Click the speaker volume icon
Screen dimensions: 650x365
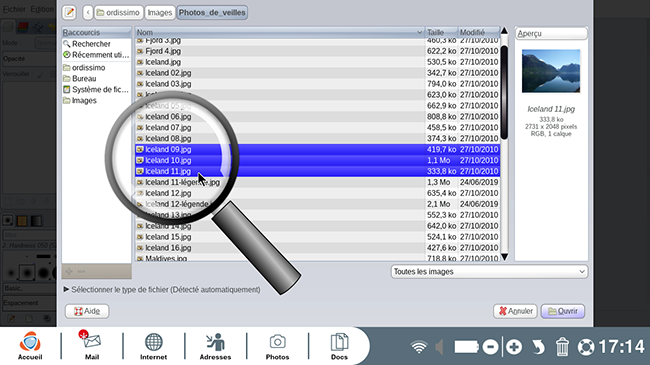[439, 347]
